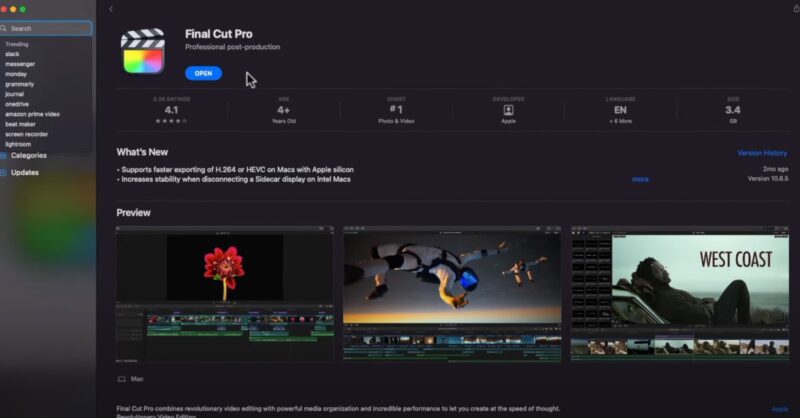
Task: Select trending search 'grammarly'
Action: 19,84
